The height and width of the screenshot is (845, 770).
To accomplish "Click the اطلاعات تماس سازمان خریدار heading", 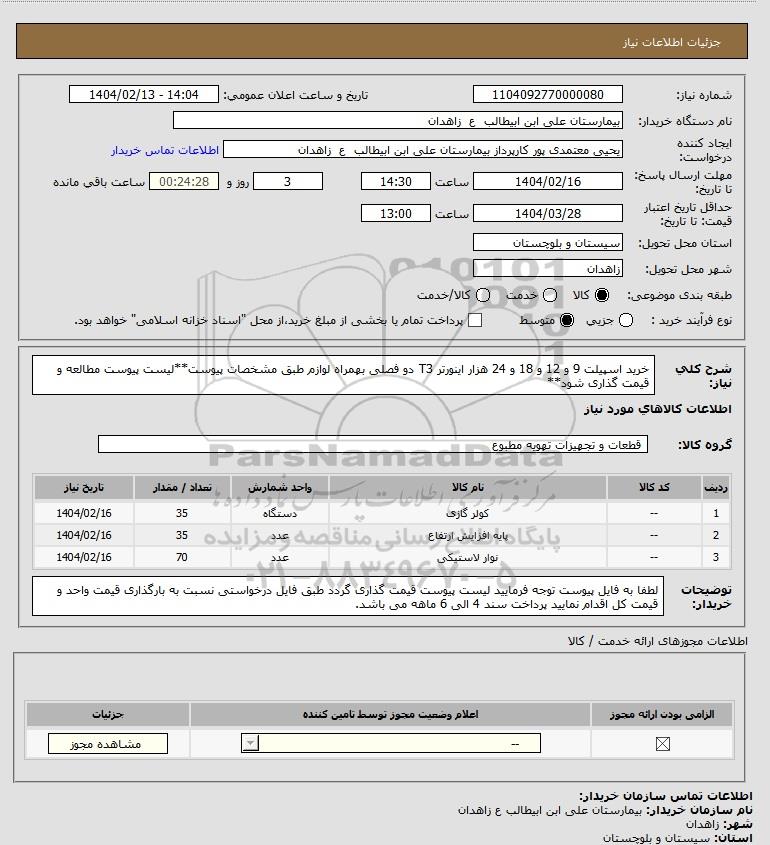I will [665, 796].
